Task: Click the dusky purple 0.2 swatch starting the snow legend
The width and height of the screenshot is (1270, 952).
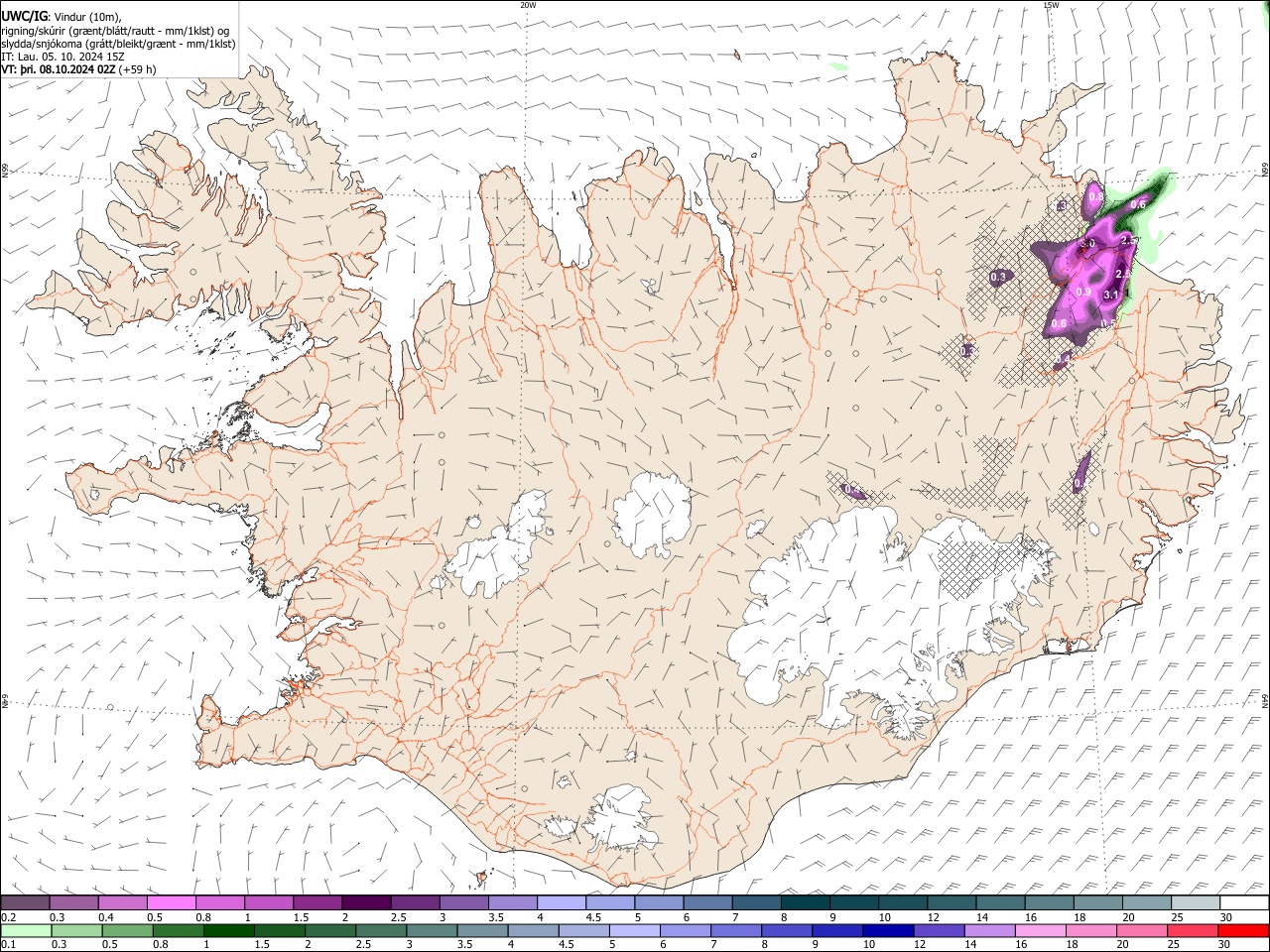Action: [x=25, y=903]
